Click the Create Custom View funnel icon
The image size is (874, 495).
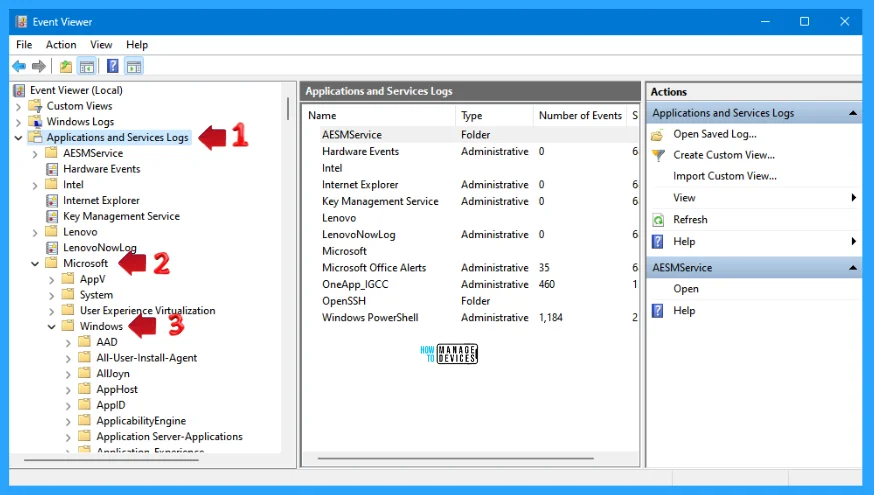tap(658, 156)
